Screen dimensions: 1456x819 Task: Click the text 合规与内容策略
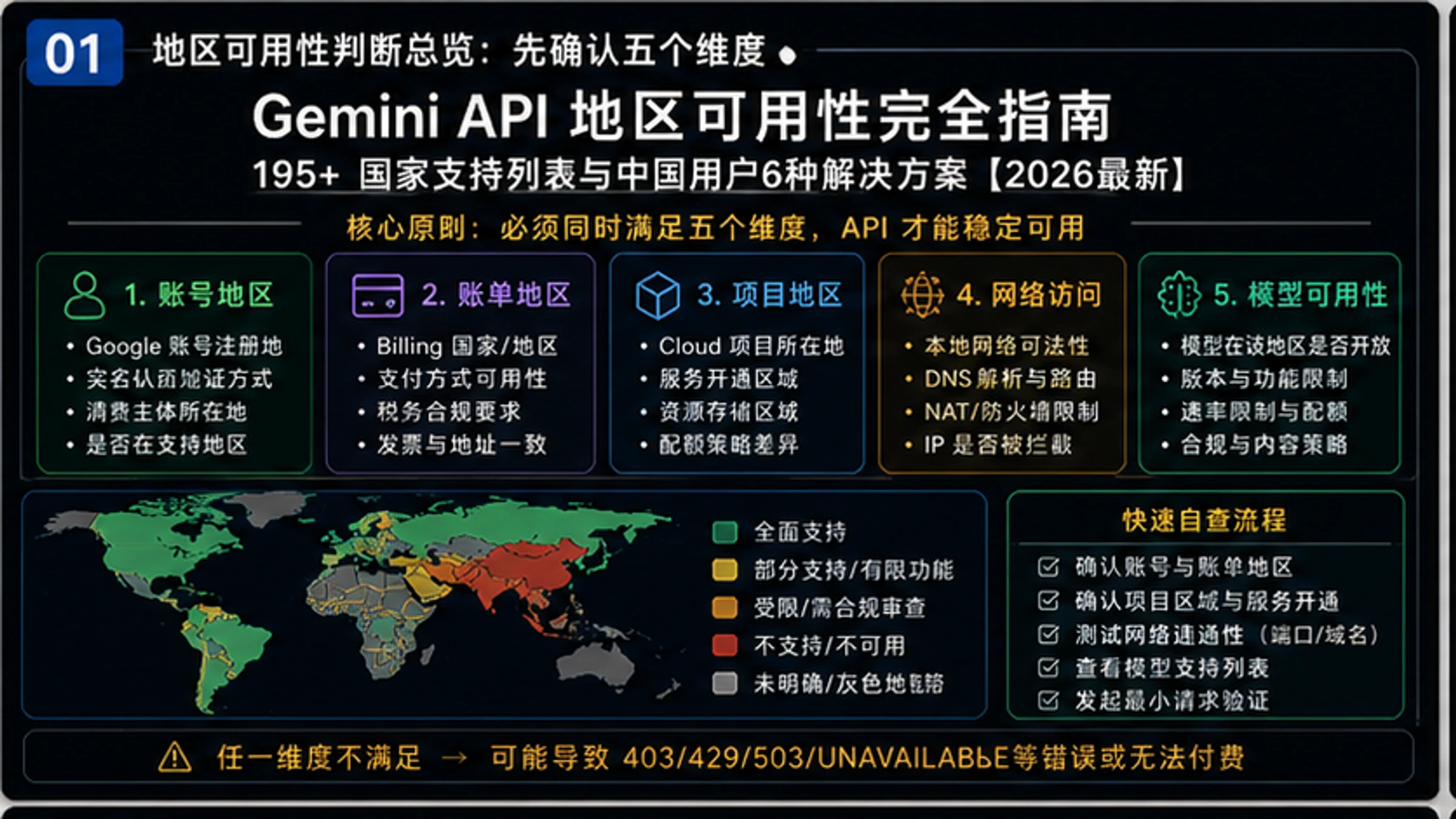coord(1264,444)
